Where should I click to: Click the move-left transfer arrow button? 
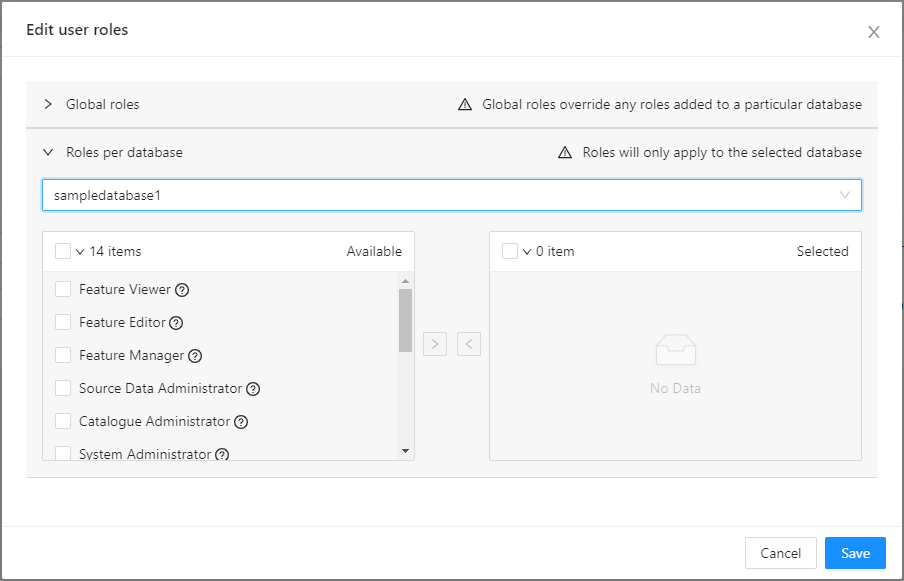click(469, 345)
